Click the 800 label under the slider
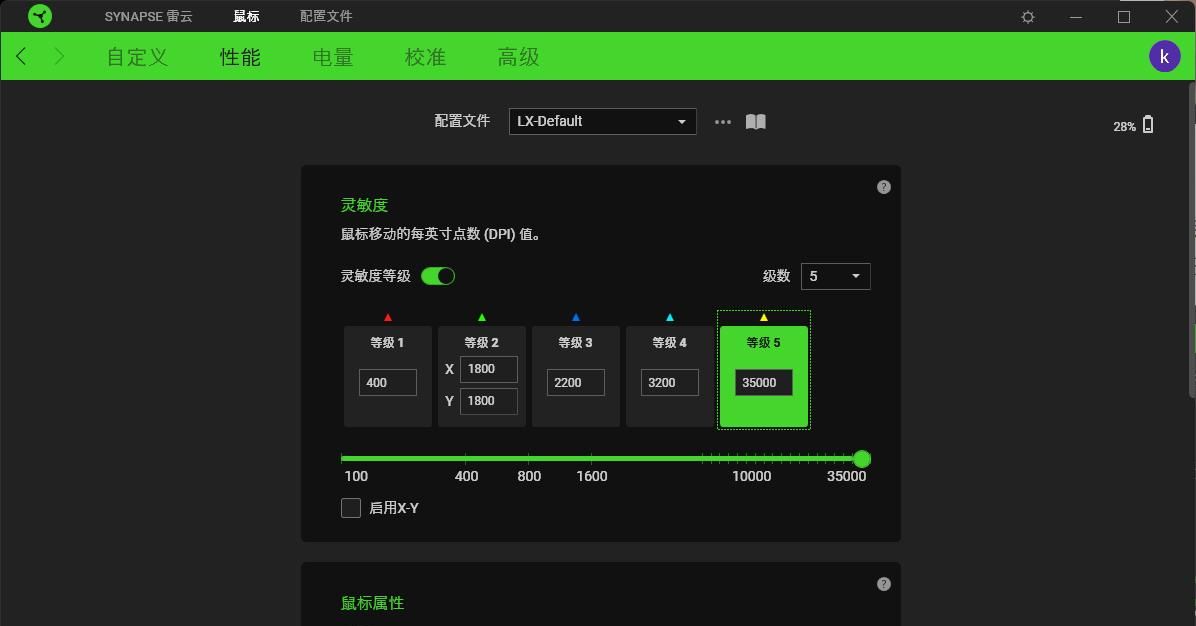The image size is (1196, 626). coord(529,477)
